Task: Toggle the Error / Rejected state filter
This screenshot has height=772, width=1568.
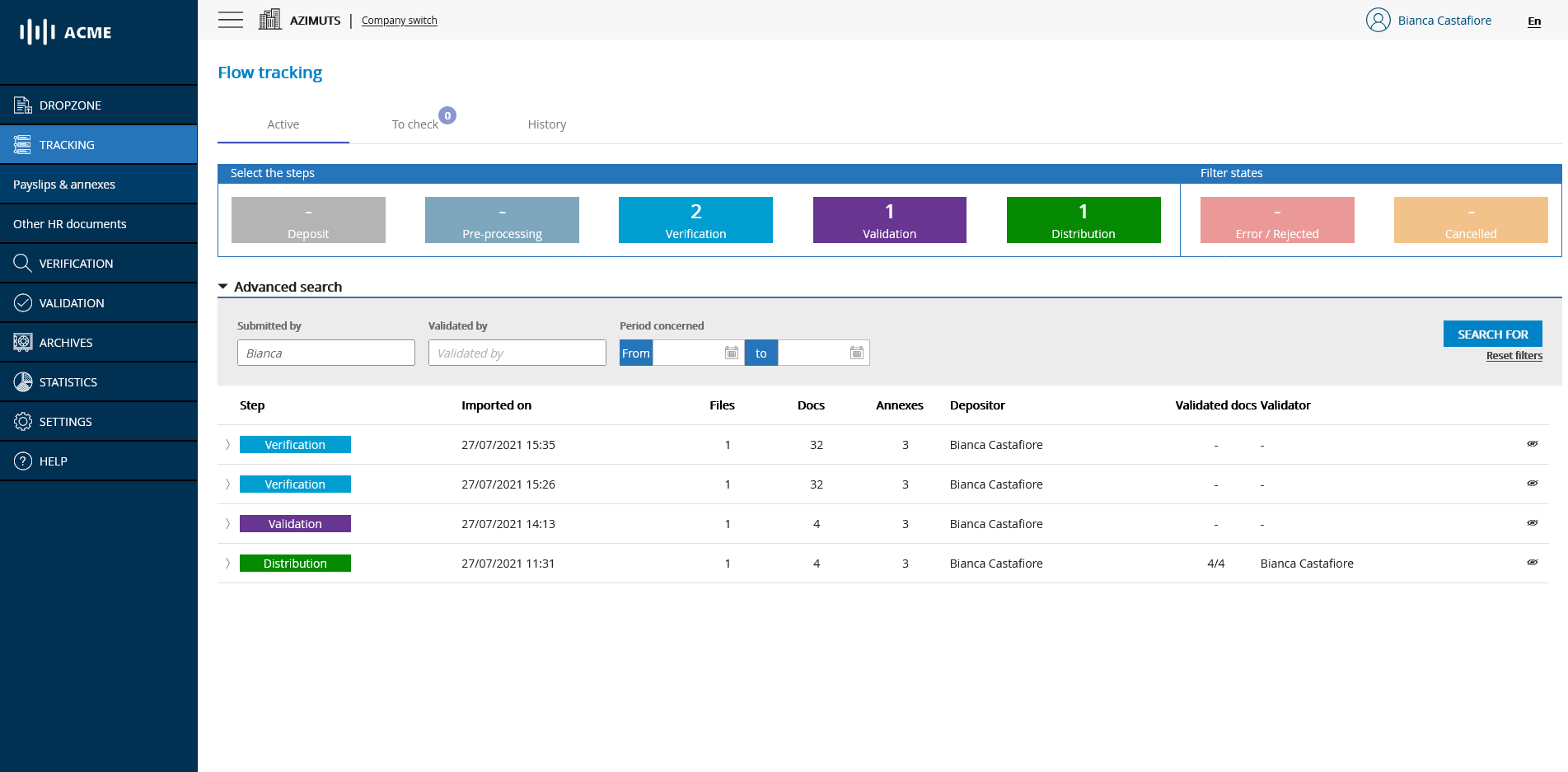Action: (x=1277, y=220)
